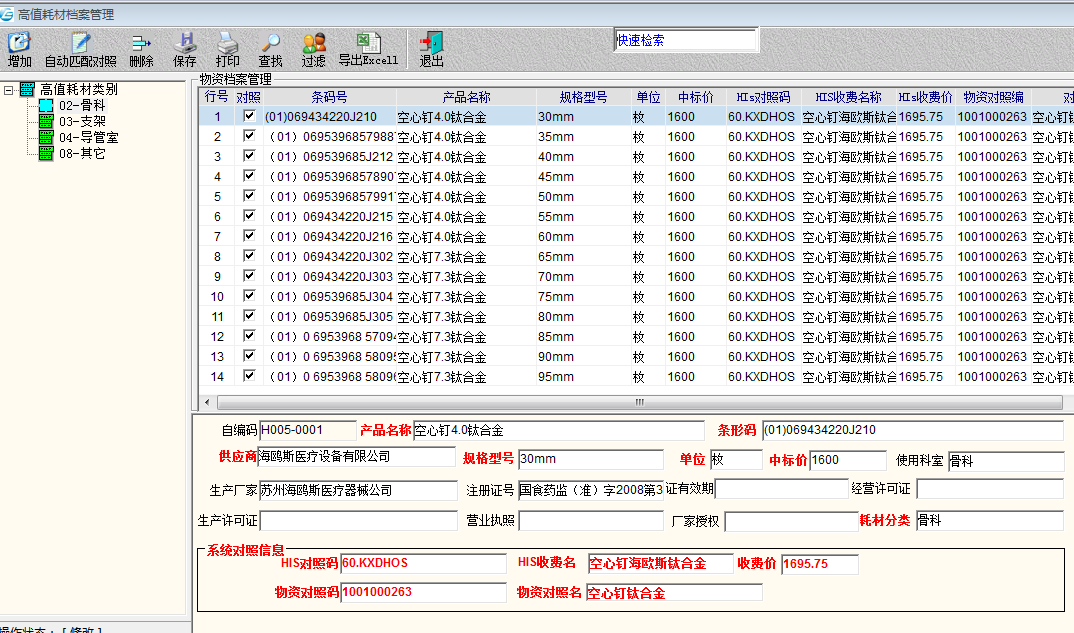This screenshot has width=1074, height=633.
Task: Click the 产品名称 column header
Action: 466,97
